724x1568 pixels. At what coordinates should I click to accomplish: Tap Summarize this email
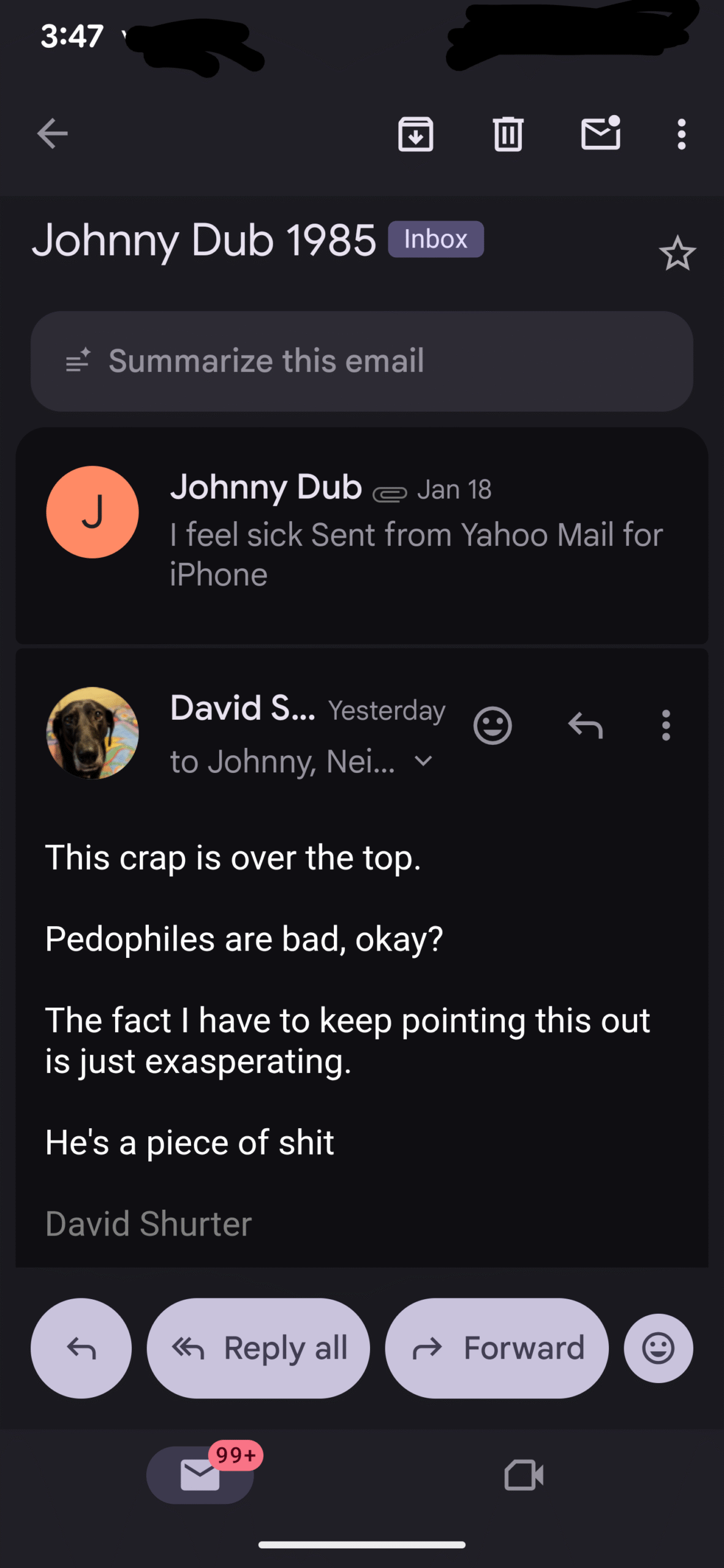tap(361, 361)
